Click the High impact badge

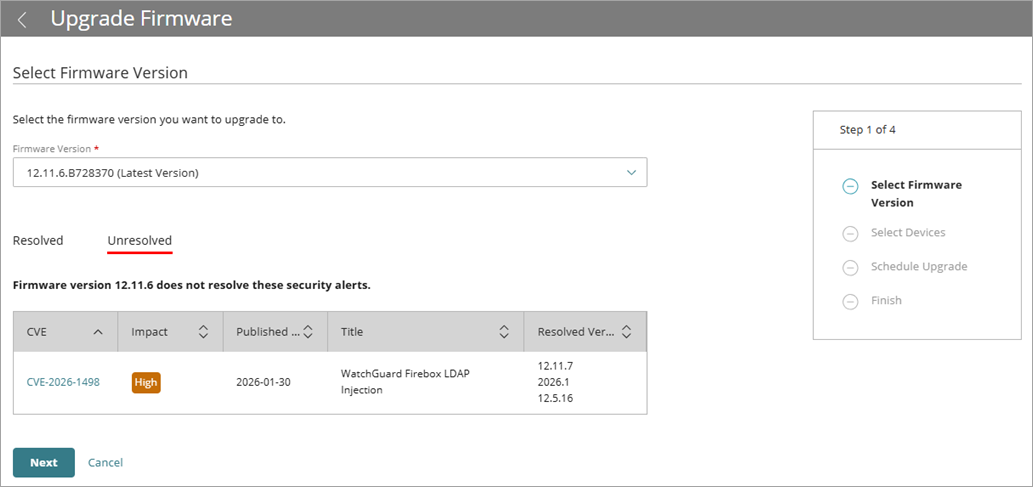[x=146, y=383]
